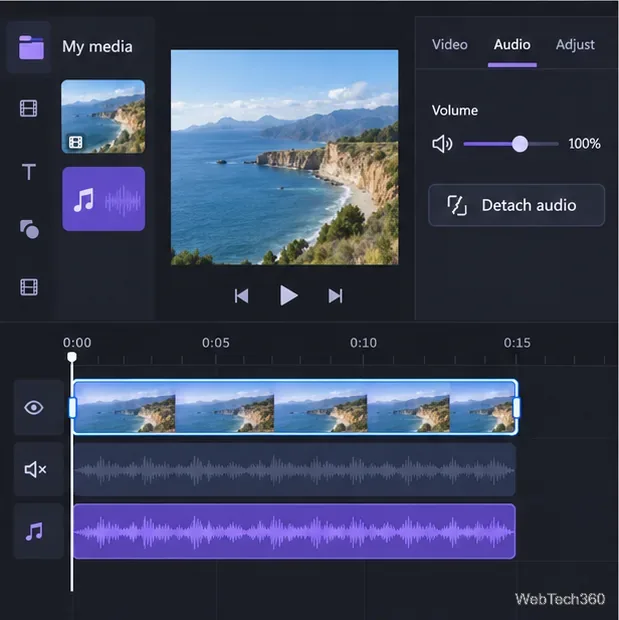Click the left trim handle of video clip
619x620 pixels.
(x=72, y=408)
